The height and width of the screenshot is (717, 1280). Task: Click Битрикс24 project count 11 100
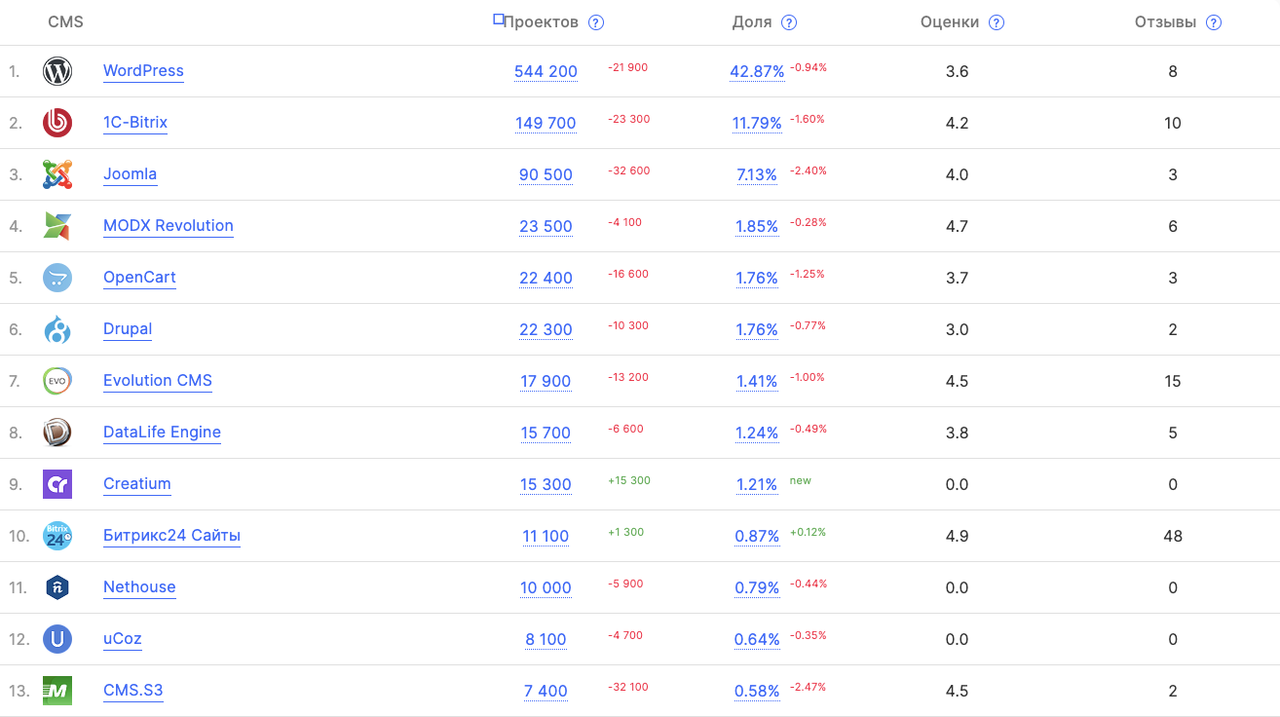546,536
